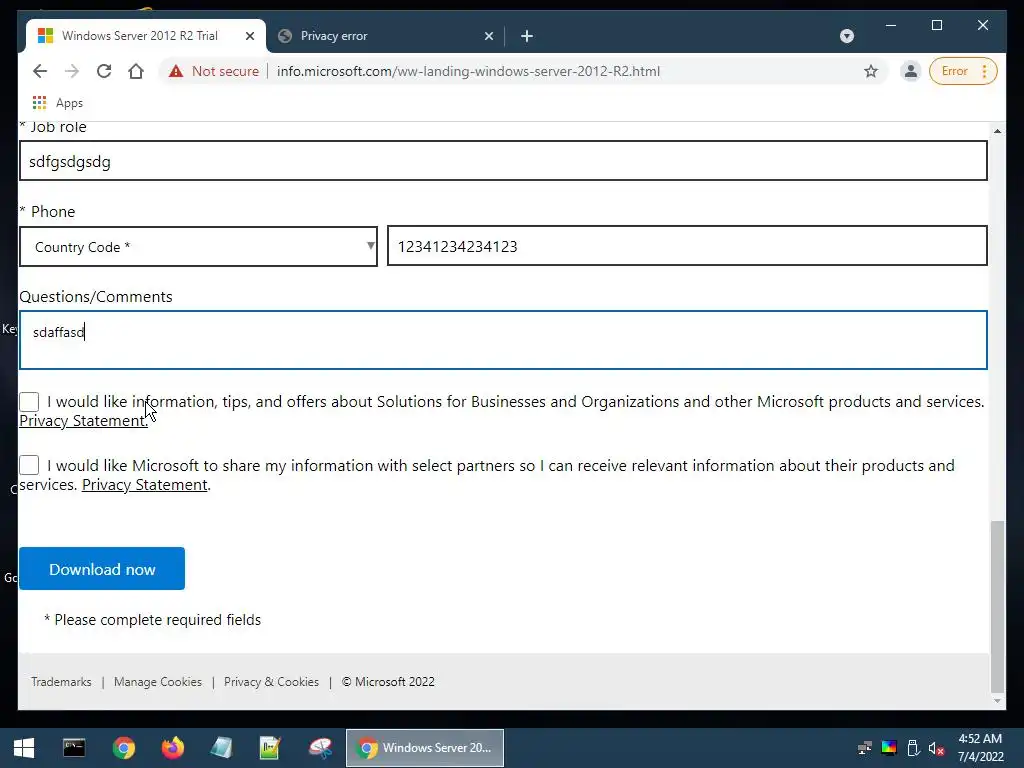
Task: Reload the current page
Action: (104, 71)
